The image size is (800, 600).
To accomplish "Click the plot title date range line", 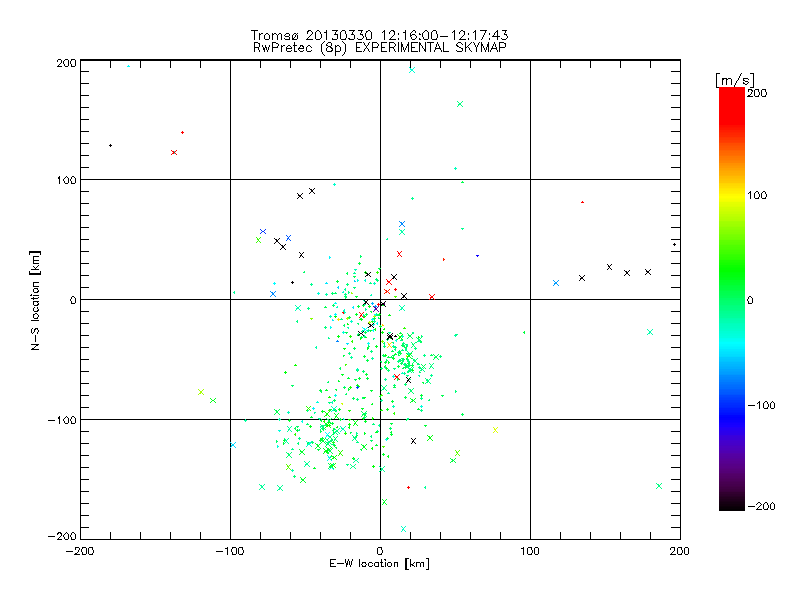I will 379,35.
